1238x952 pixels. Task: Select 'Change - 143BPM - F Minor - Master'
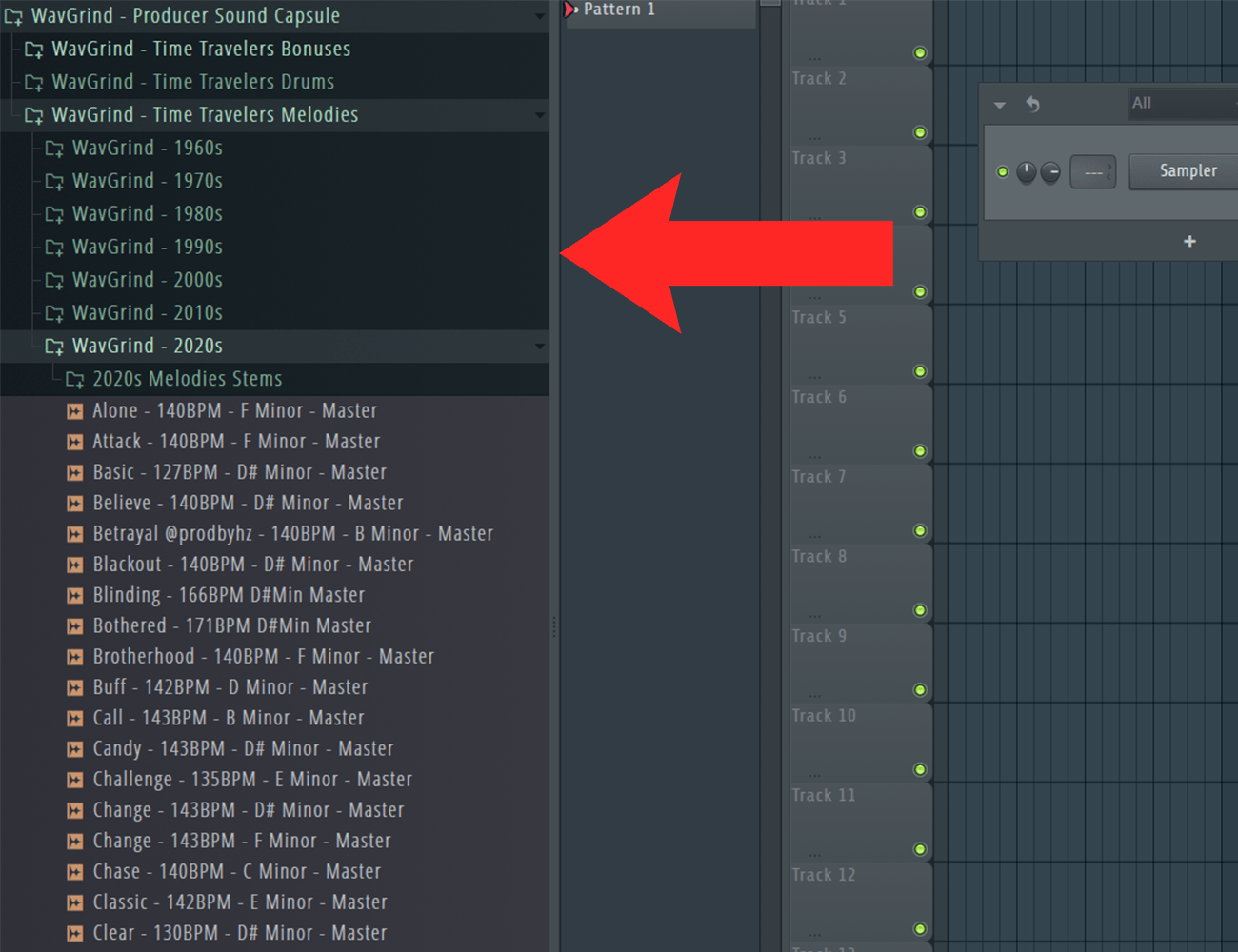pyautogui.click(x=242, y=842)
